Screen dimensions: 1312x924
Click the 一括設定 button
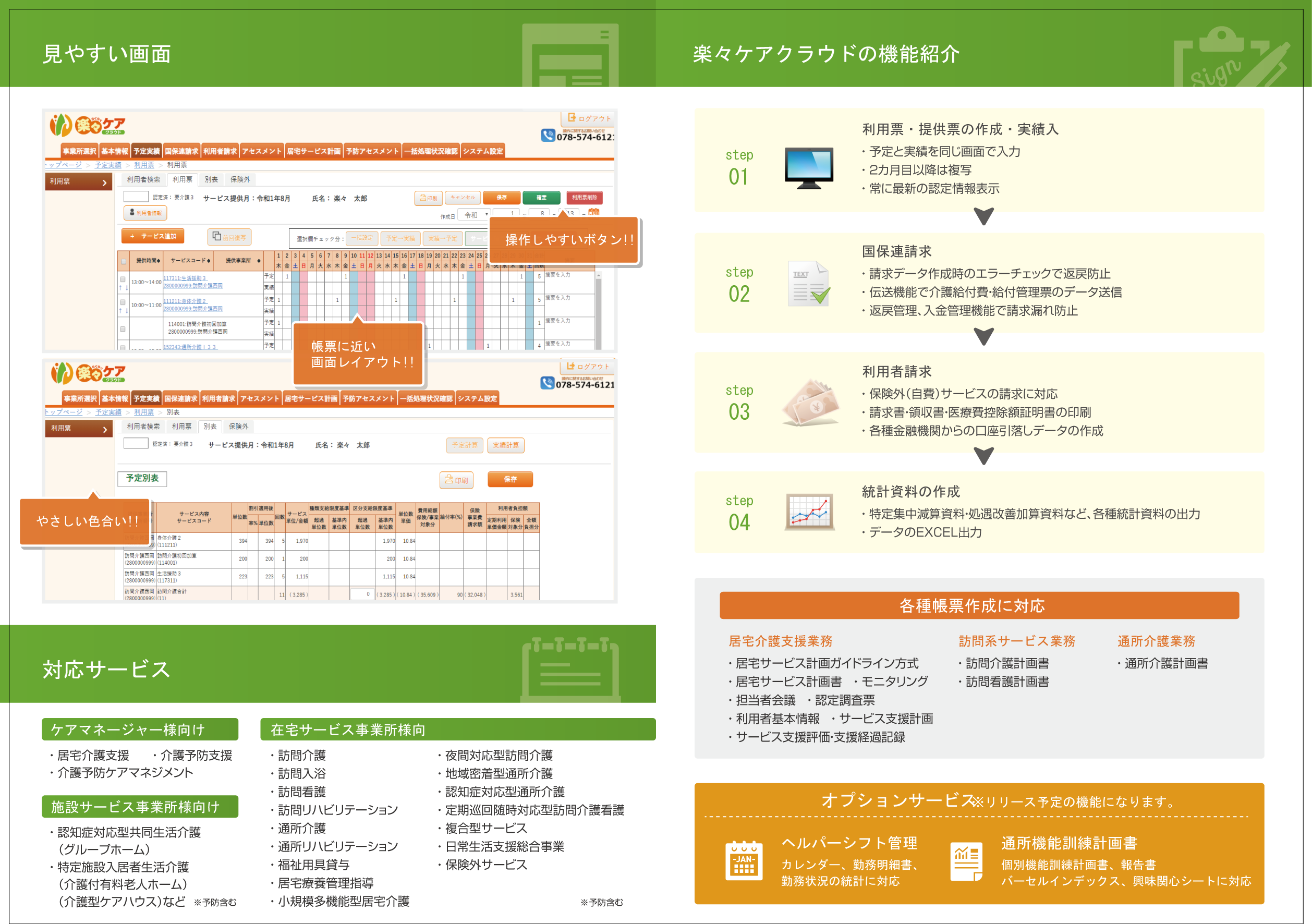[x=362, y=238]
